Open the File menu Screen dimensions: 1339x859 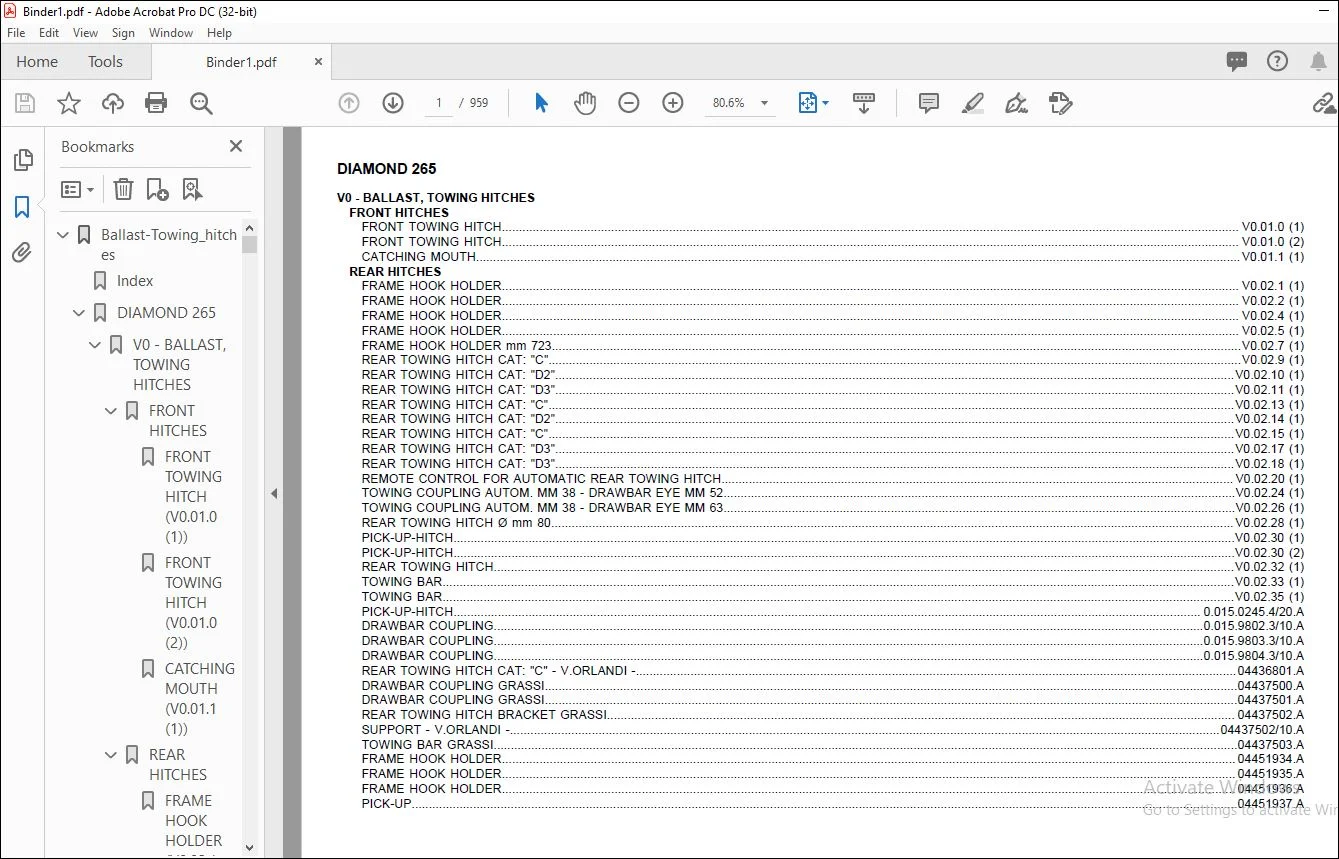16,33
